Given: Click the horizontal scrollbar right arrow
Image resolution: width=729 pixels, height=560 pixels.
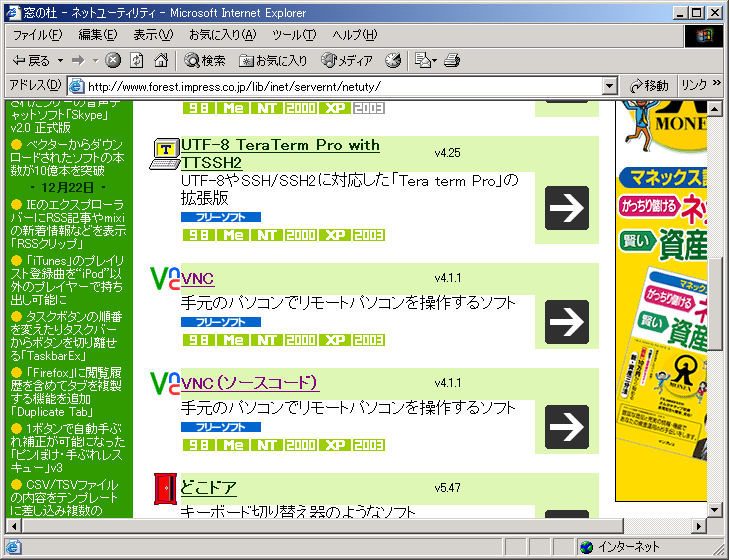Looking at the screenshot, I should point(698,526).
